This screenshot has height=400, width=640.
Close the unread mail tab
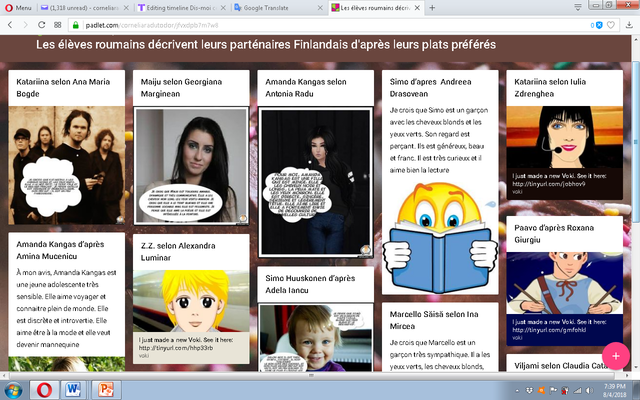click(126, 7)
